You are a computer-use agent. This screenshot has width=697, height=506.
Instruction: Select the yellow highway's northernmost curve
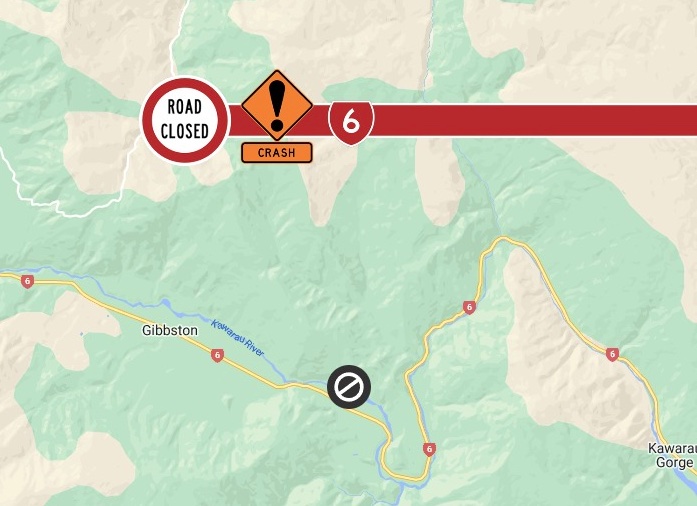click(503, 240)
